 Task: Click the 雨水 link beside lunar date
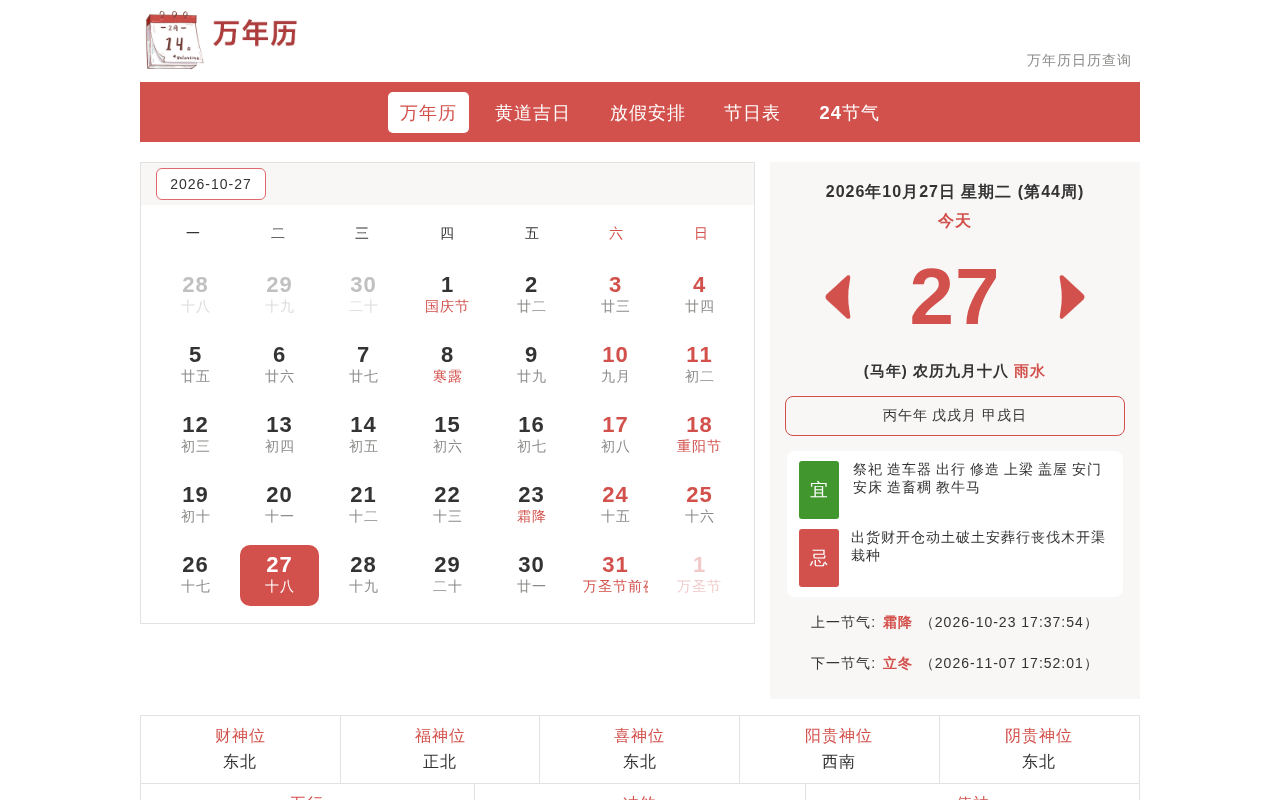[x=1029, y=371]
